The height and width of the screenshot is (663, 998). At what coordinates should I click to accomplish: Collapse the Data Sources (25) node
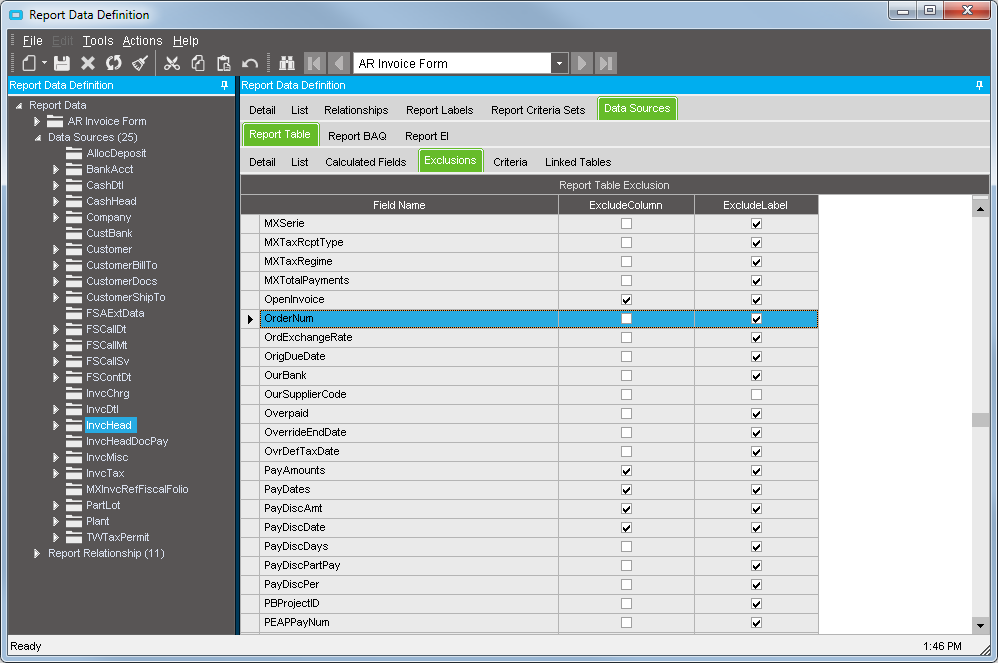(x=38, y=137)
